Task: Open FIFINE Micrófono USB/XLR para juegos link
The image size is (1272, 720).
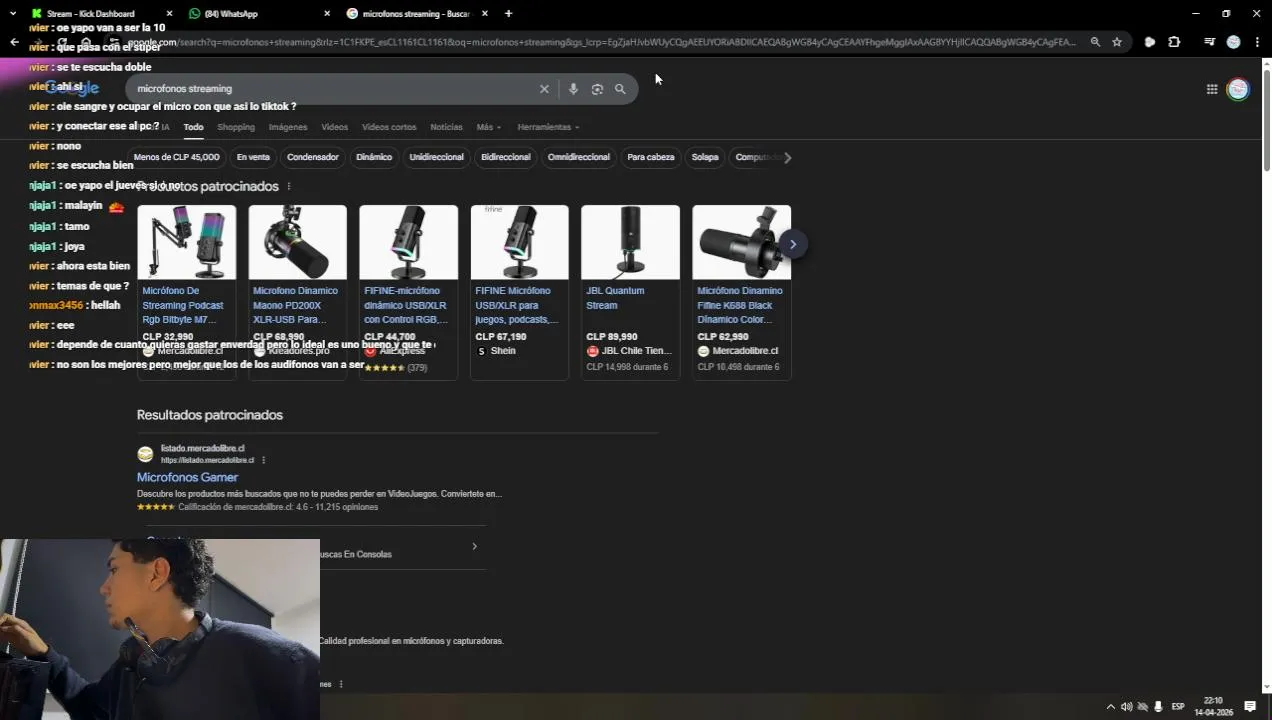Action: tap(517, 305)
